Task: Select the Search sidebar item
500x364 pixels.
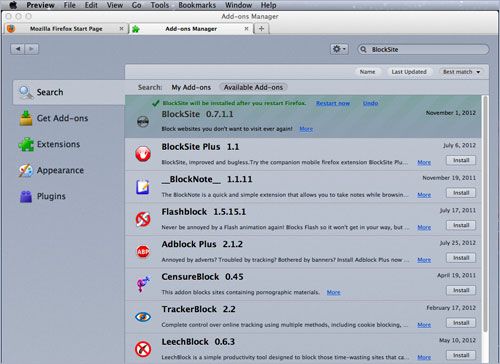Action: [x=69, y=92]
